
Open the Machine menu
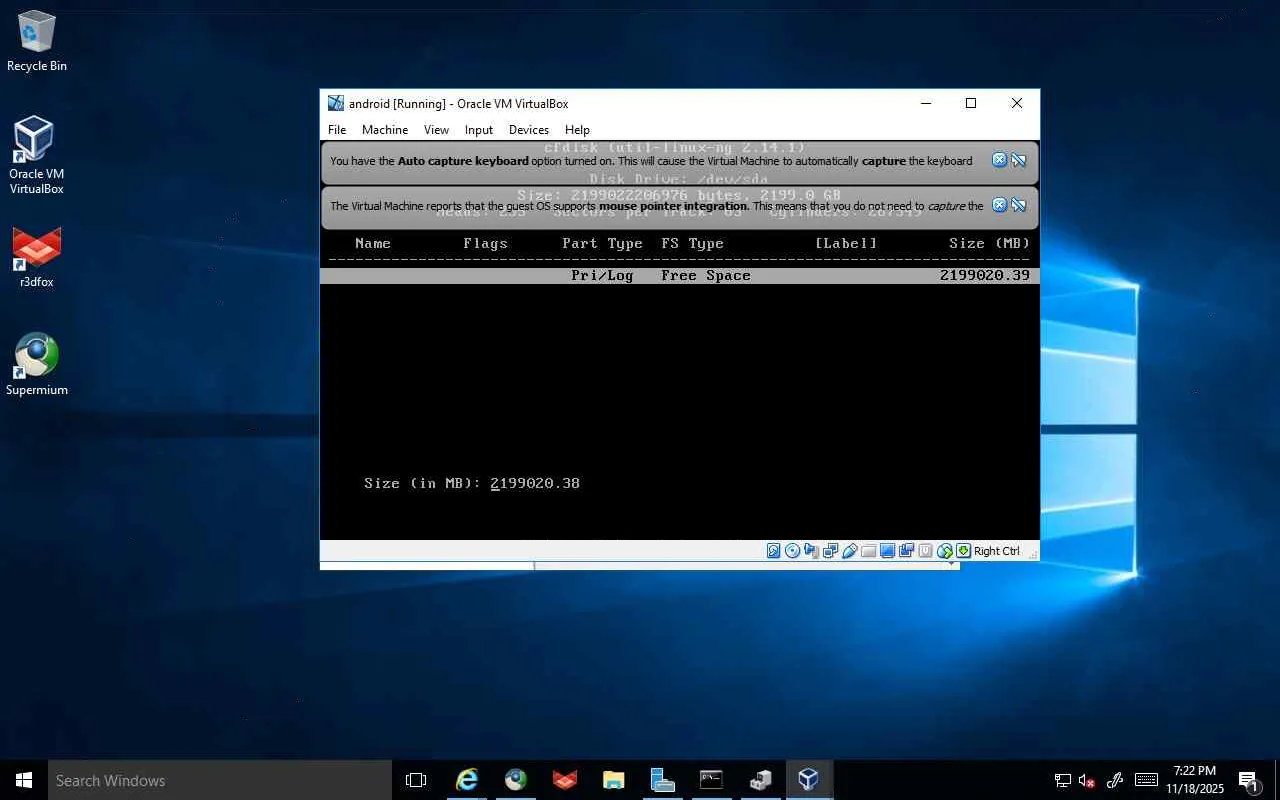pyautogui.click(x=385, y=130)
